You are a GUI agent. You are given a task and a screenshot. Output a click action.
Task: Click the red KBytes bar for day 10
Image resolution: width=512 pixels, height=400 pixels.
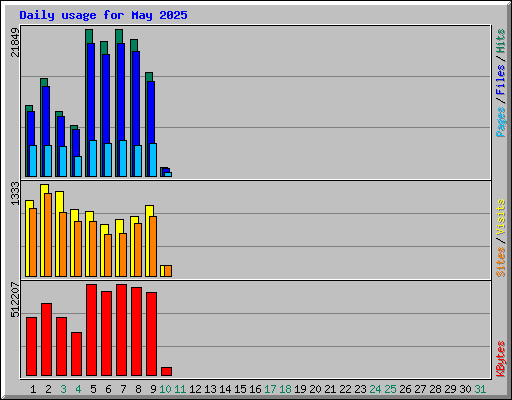coord(166,372)
